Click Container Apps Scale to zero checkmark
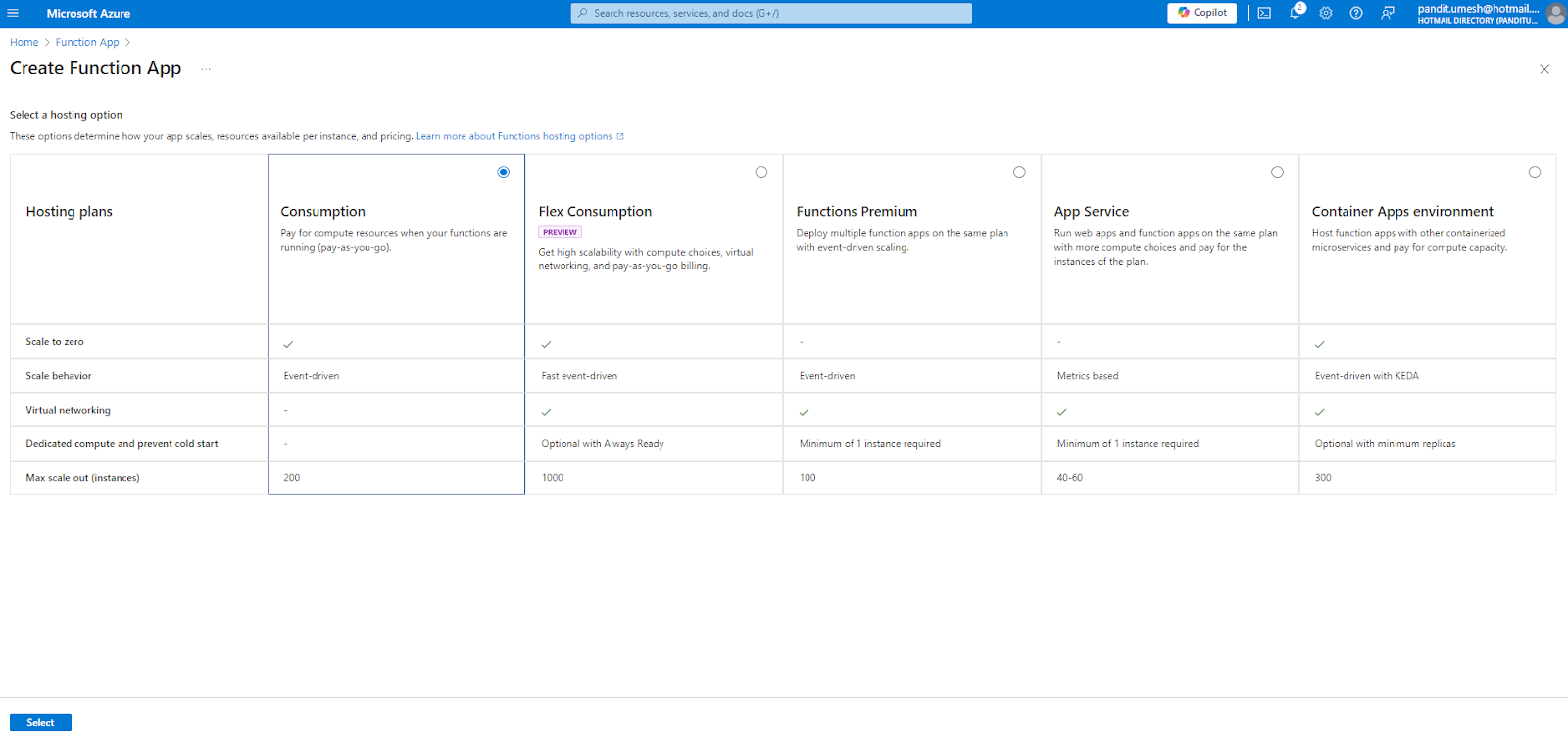This screenshot has width=1568, height=742. coord(1319,345)
